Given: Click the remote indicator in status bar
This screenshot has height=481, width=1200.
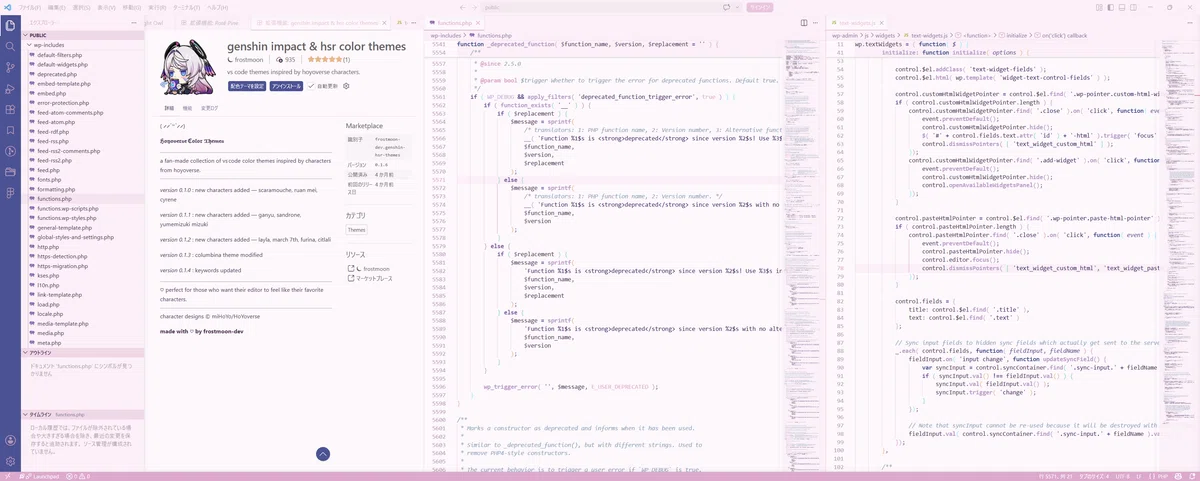Looking at the screenshot, I should click(9, 476).
